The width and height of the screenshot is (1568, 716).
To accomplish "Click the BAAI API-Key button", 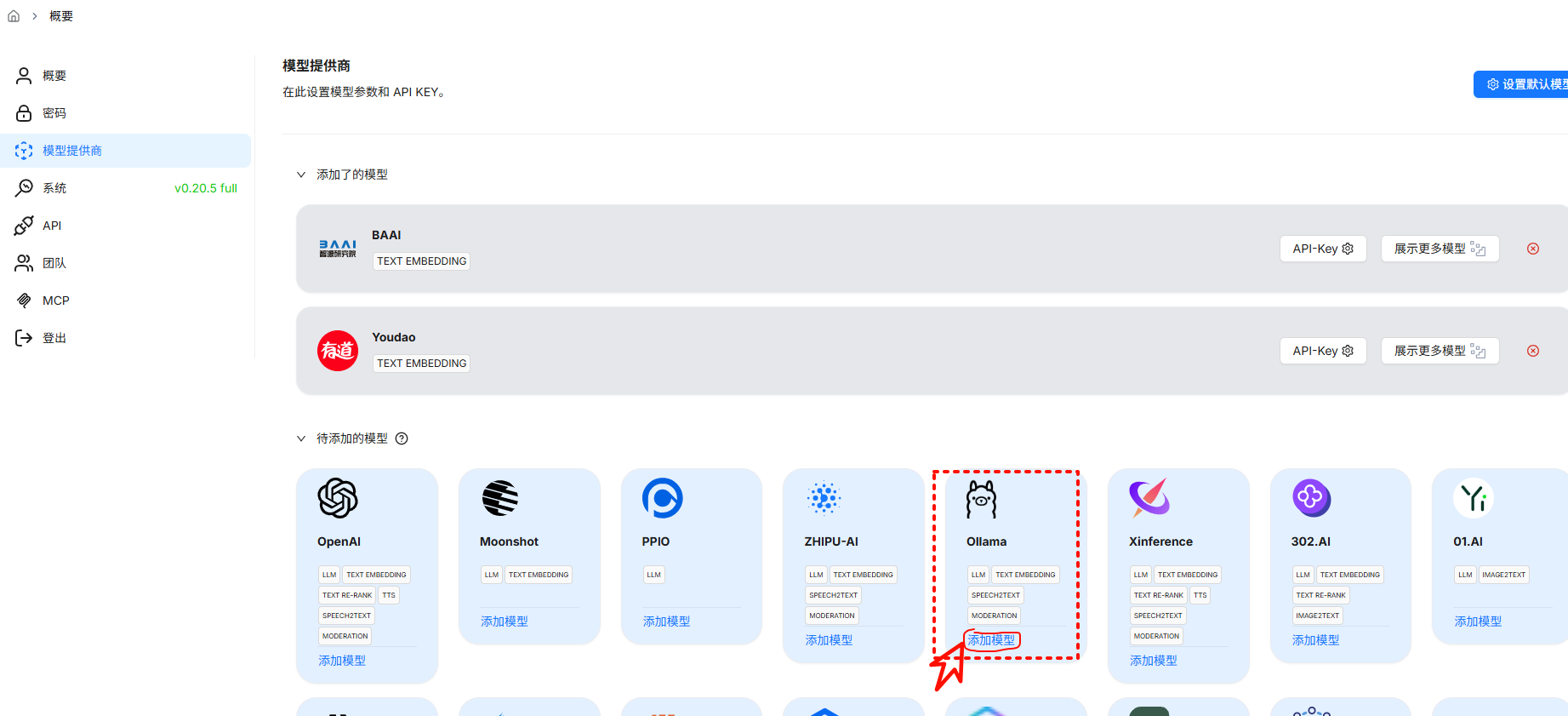I will (x=1322, y=249).
